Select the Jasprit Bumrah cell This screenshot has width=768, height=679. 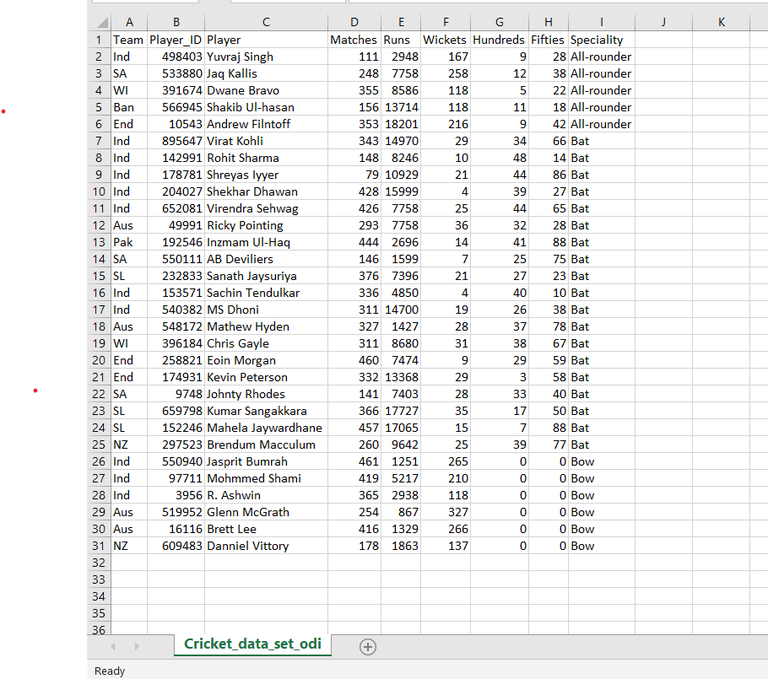point(266,461)
